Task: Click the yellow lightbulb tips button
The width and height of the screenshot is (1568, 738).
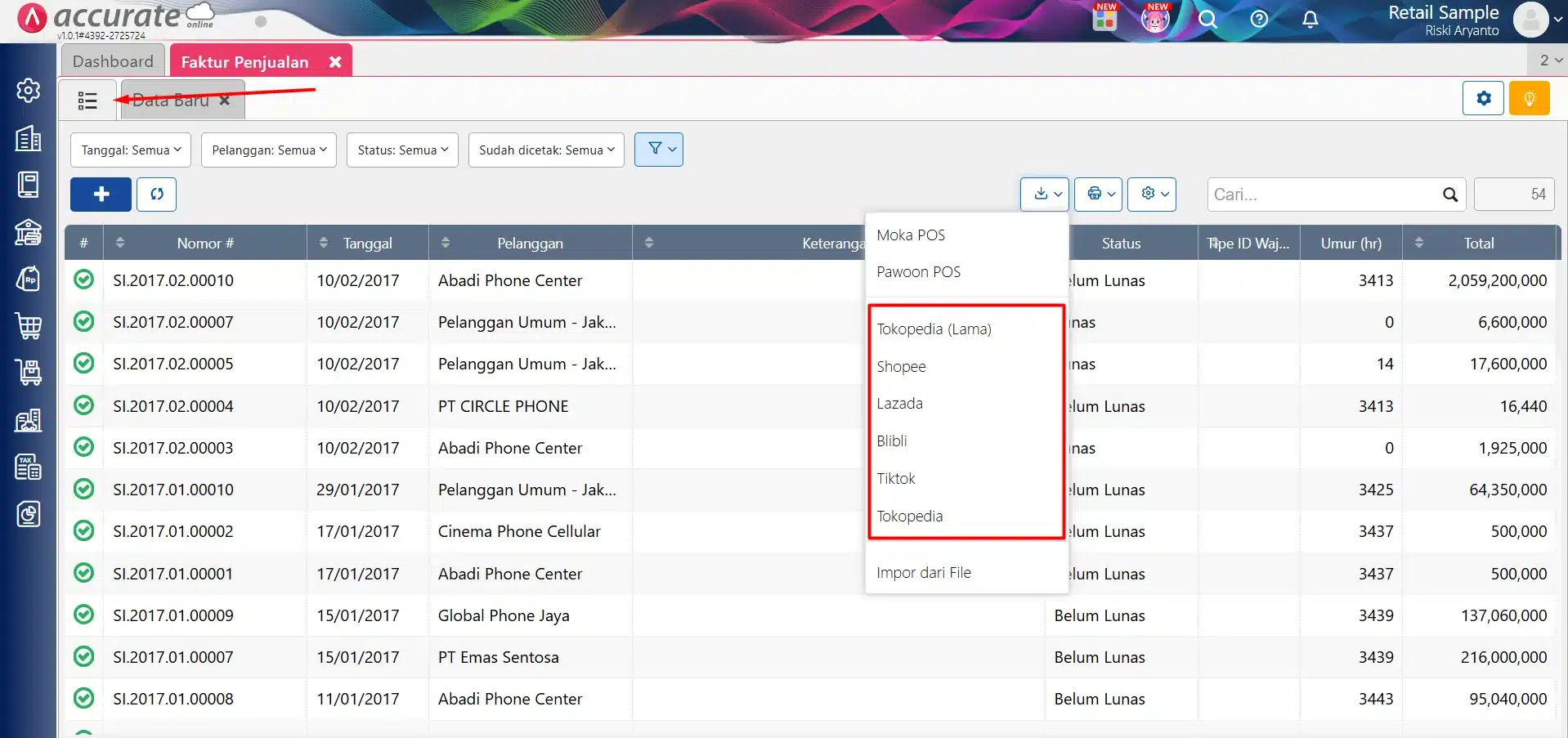Action: [x=1529, y=99]
